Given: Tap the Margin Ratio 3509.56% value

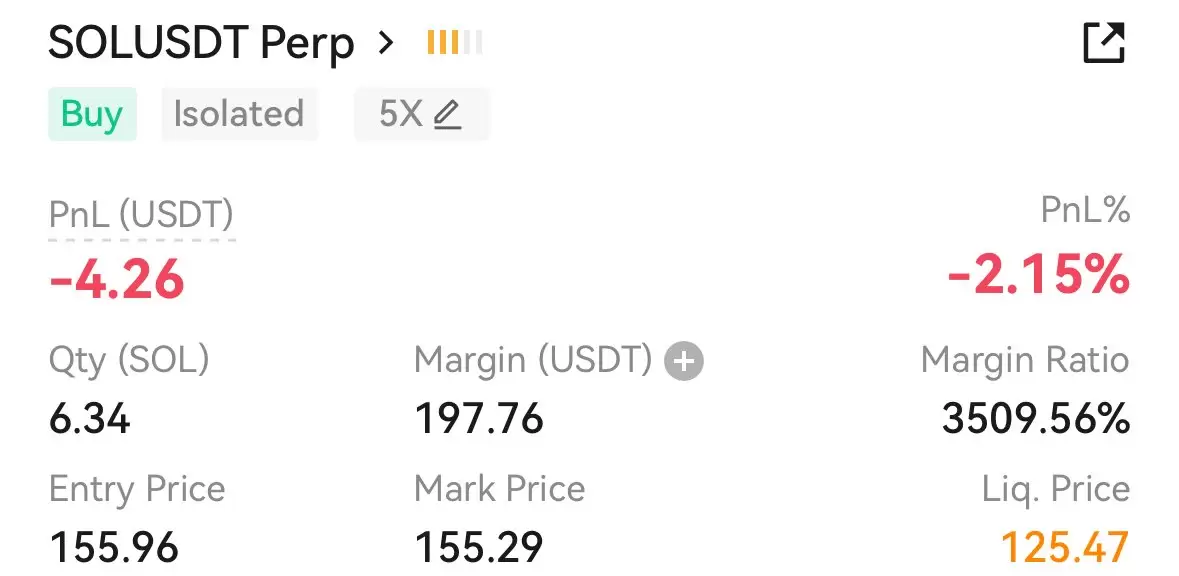Looking at the screenshot, I should pyautogui.click(x=1035, y=418).
